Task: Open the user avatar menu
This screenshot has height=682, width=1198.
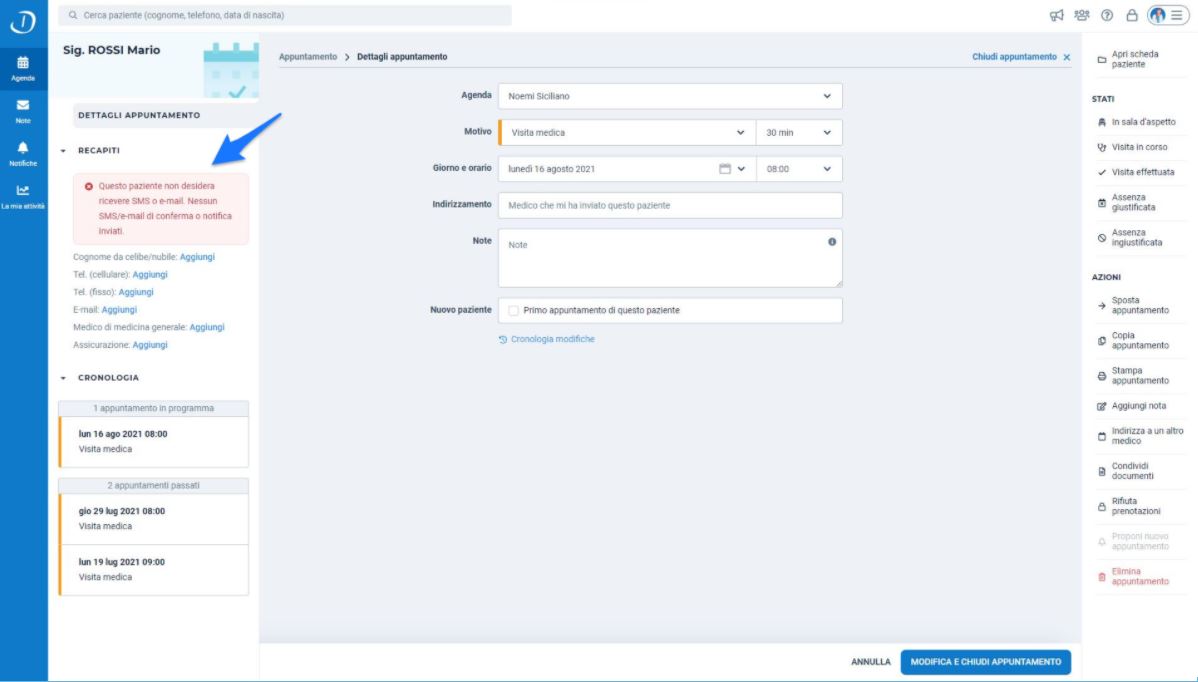Action: click(x=1168, y=15)
